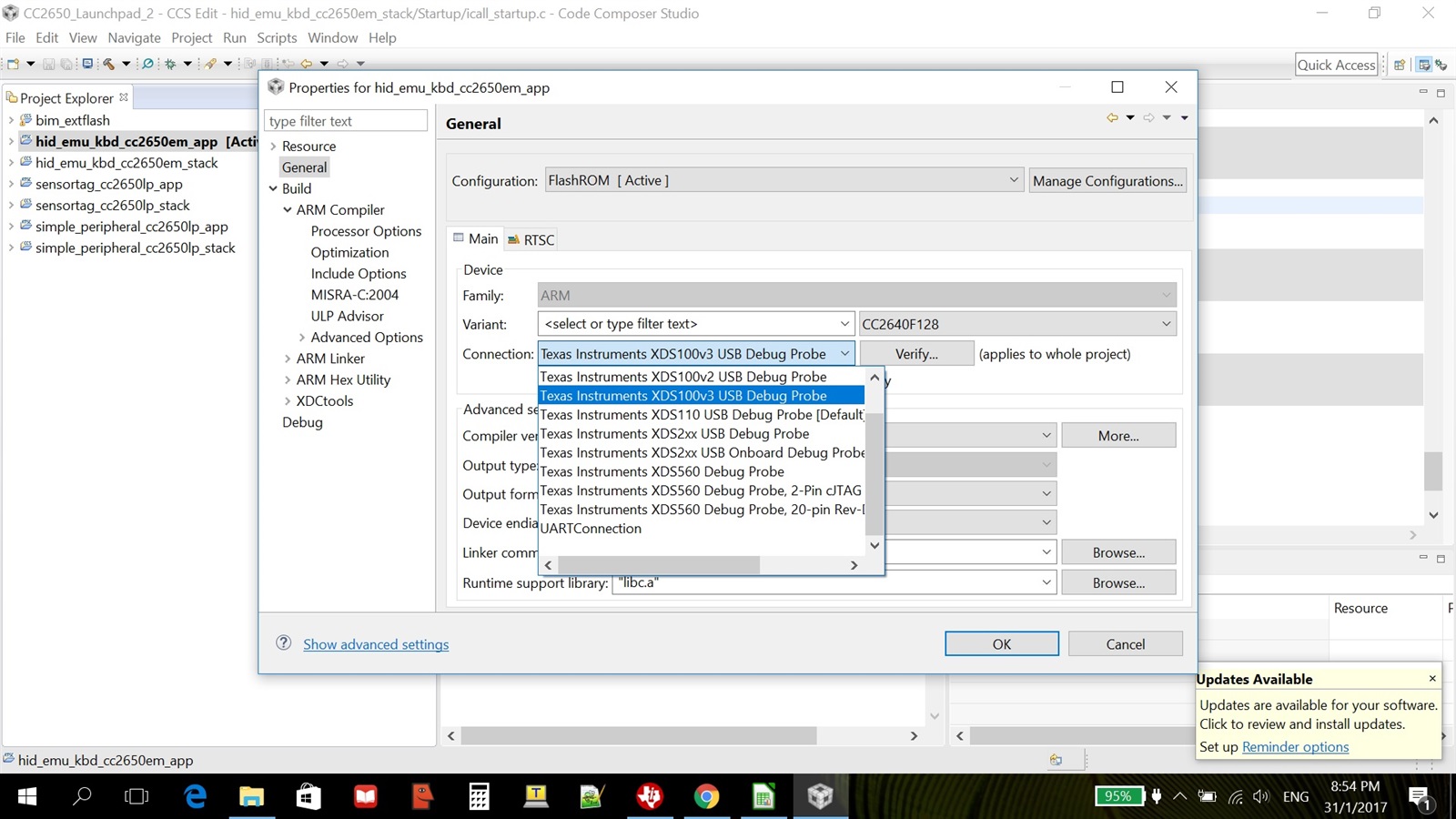Open Microsoft Edge from taskbar
The image size is (1456, 819).
[x=195, y=797]
